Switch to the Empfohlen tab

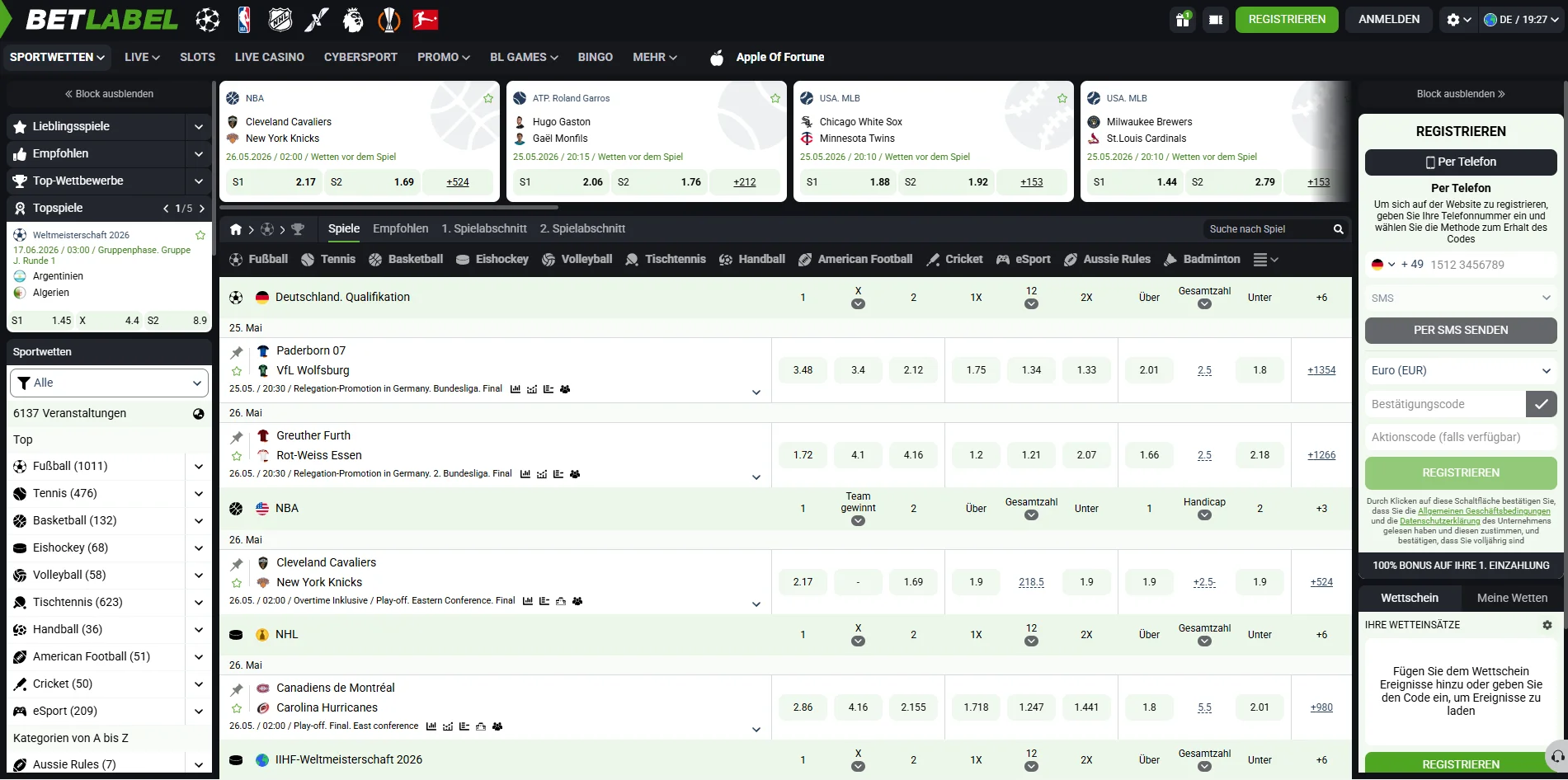coord(401,228)
